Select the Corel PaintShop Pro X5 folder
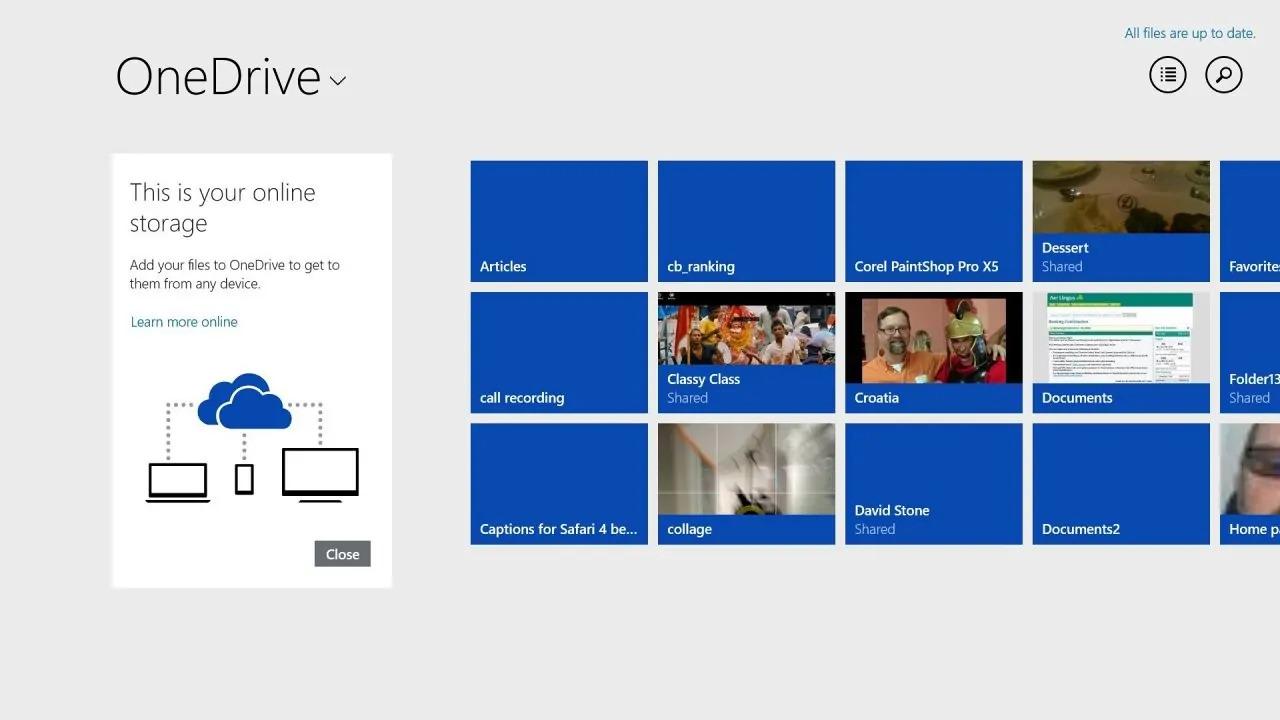 933,221
